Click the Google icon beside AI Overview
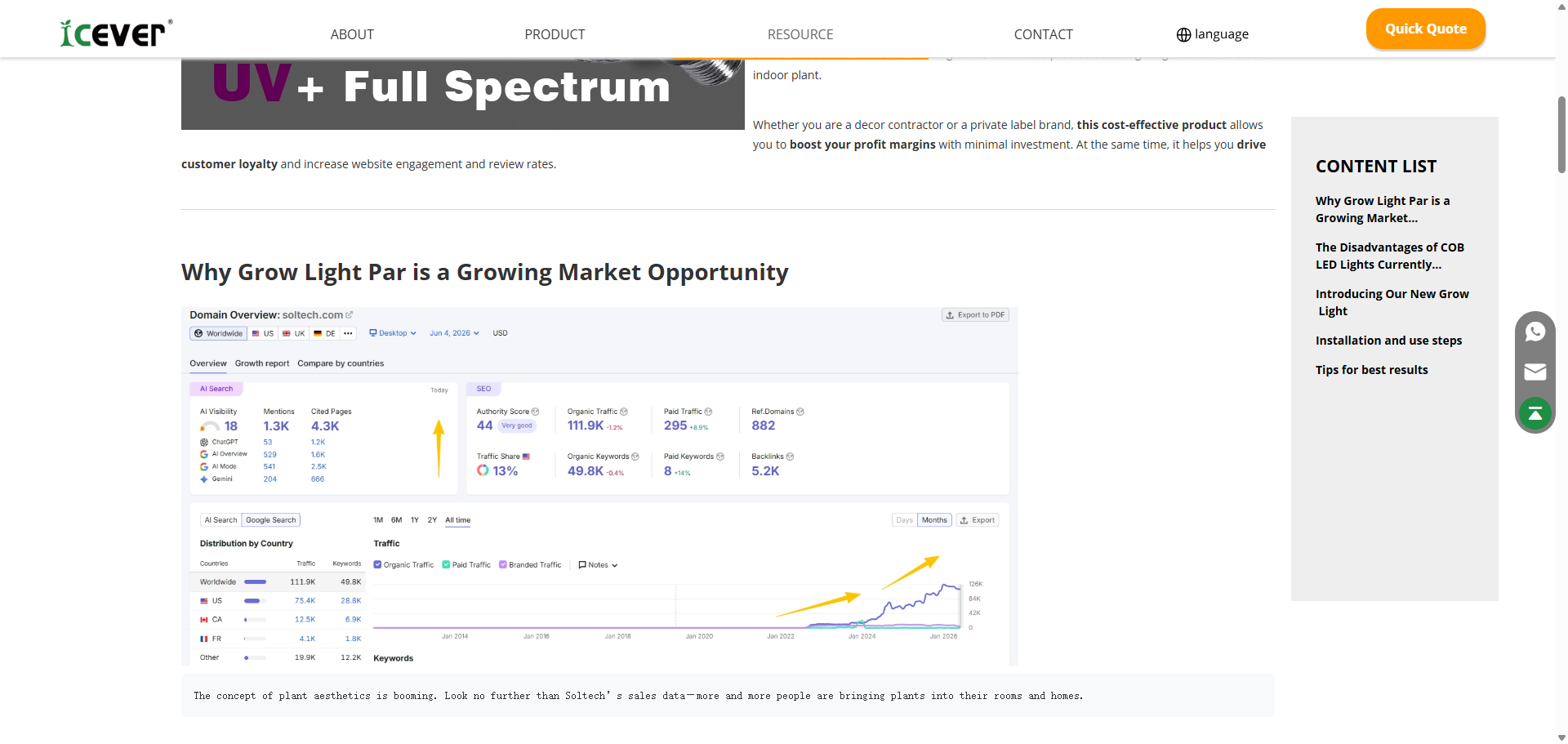1568x744 pixels. [204, 454]
